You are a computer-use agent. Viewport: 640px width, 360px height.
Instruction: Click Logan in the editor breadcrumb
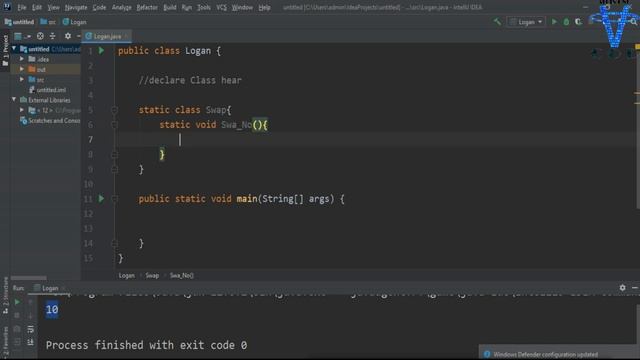coord(127,276)
